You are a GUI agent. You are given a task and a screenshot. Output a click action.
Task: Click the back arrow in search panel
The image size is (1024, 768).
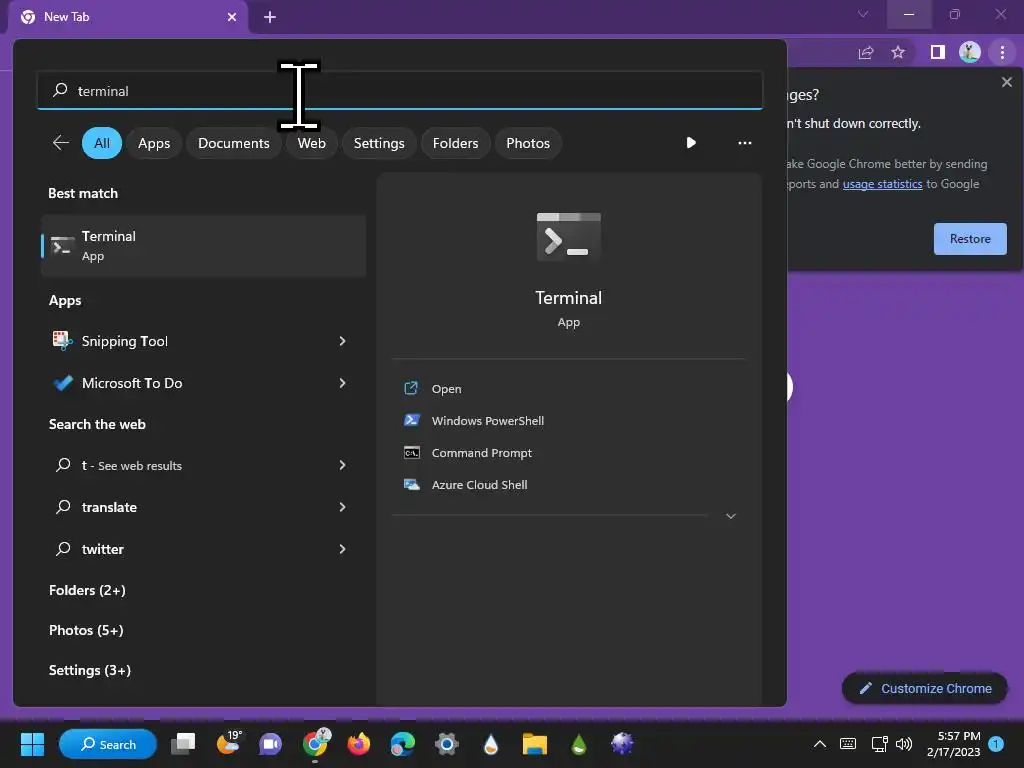61,142
